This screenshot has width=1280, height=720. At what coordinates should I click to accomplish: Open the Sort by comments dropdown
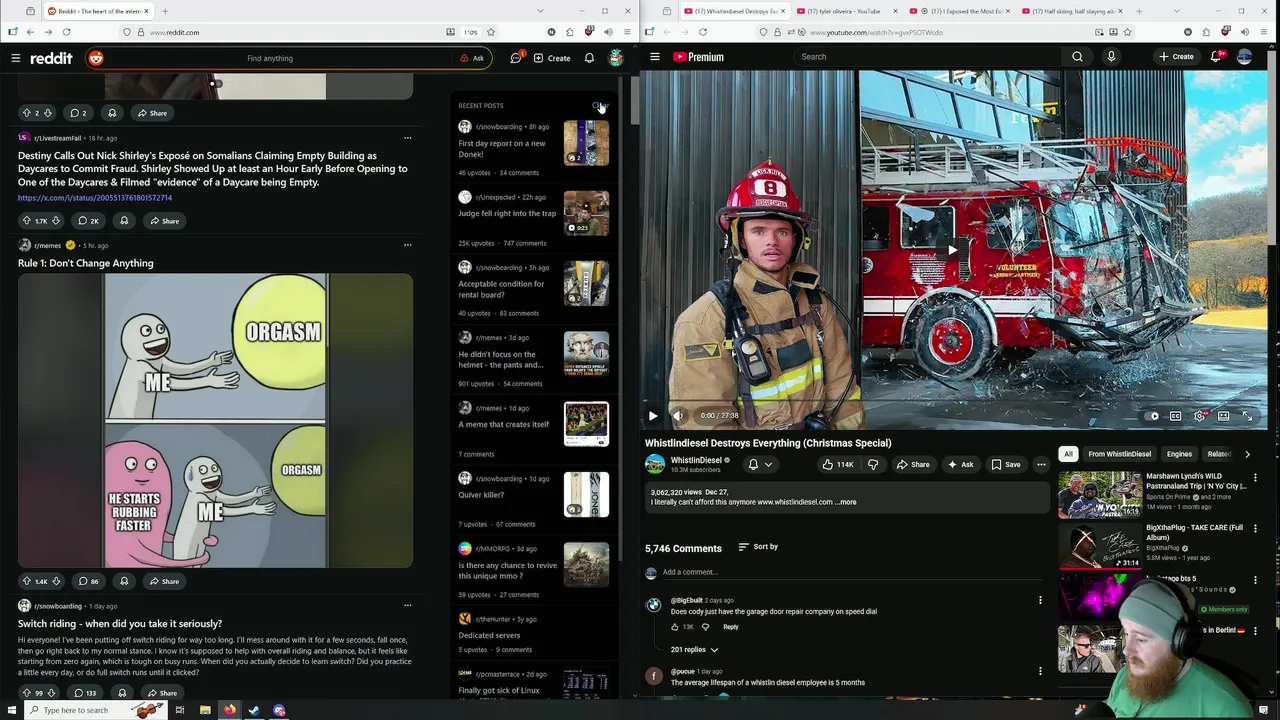[758, 547]
